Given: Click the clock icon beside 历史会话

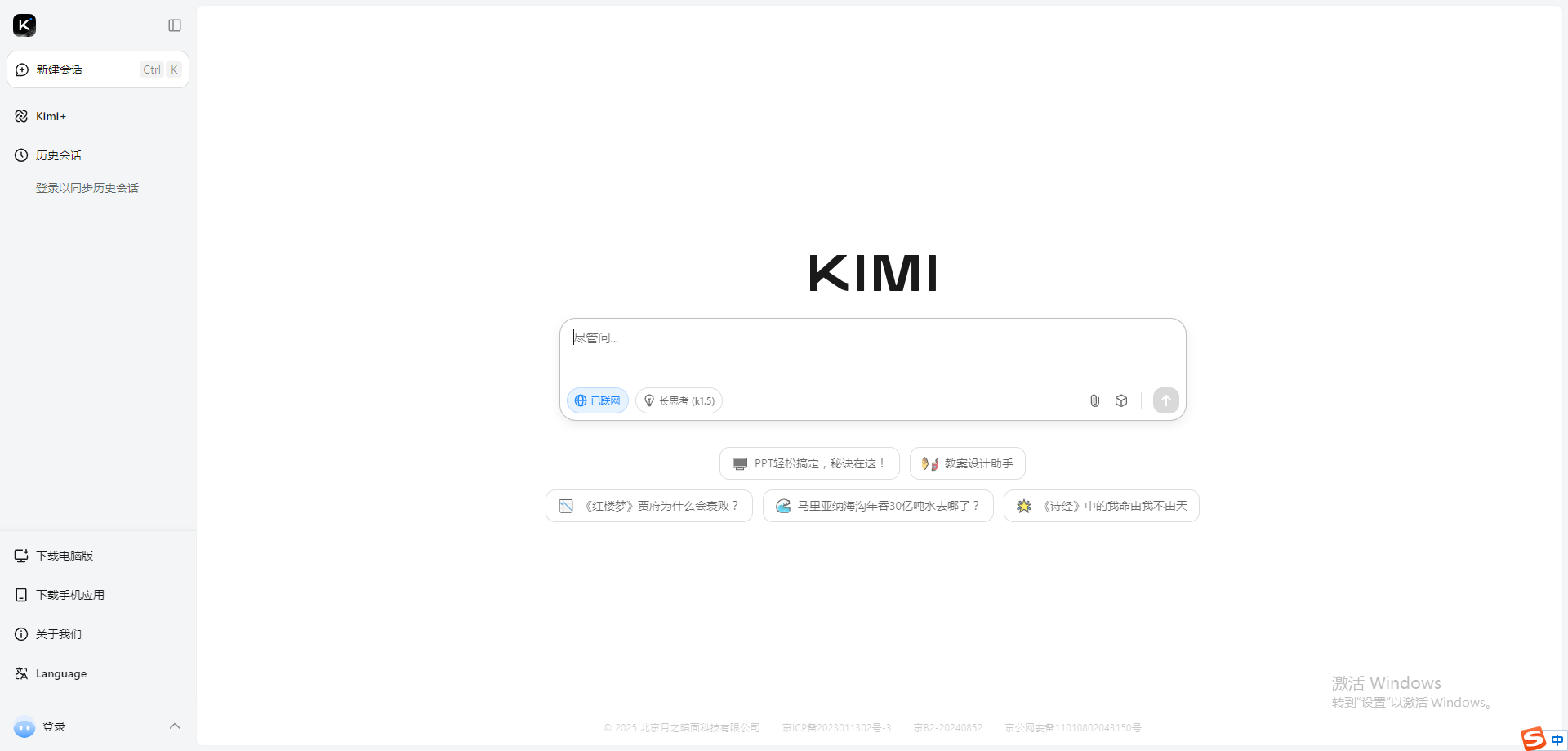Looking at the screenshot, I should tap(21, 155).
